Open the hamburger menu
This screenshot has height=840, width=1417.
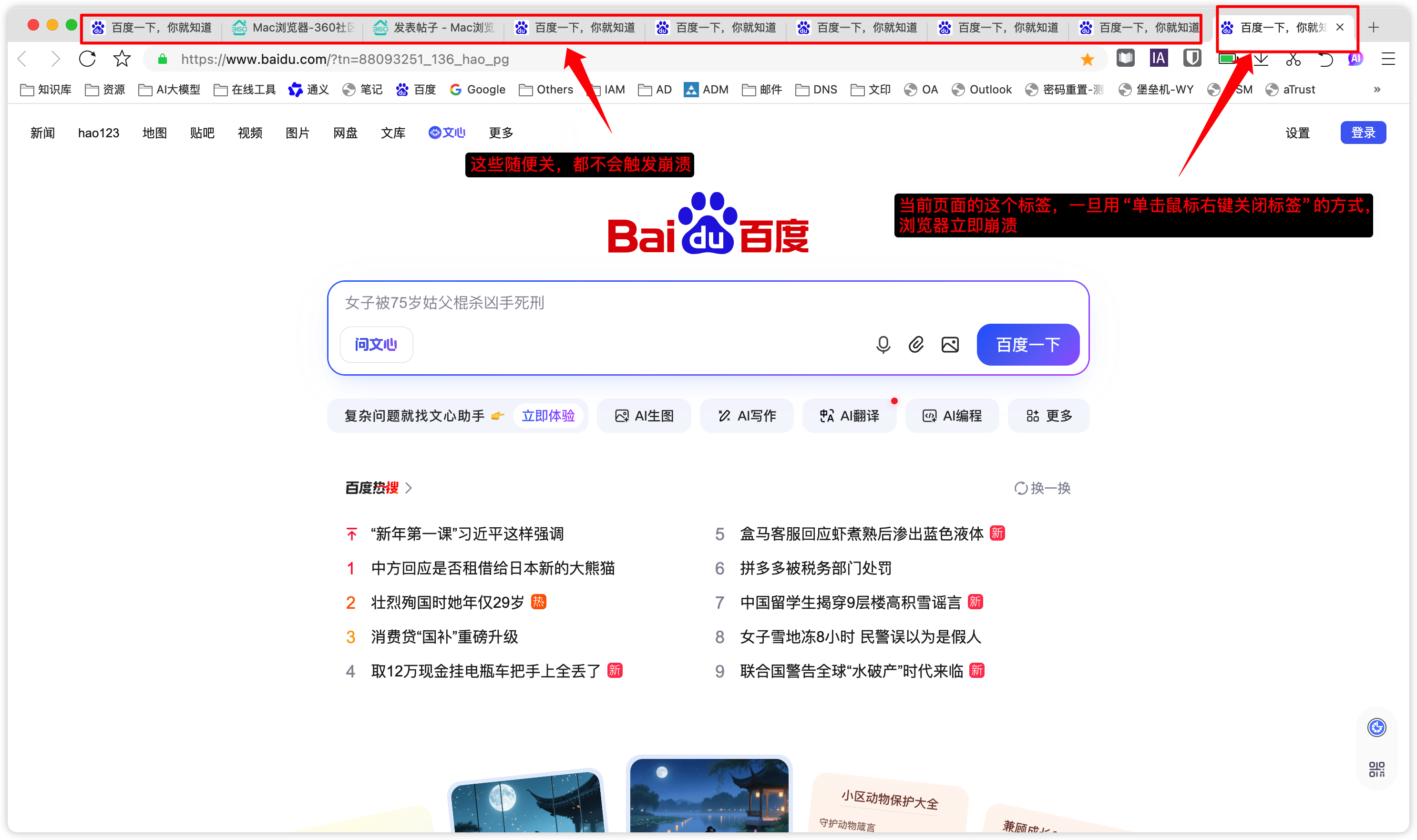click(1390, 59)
